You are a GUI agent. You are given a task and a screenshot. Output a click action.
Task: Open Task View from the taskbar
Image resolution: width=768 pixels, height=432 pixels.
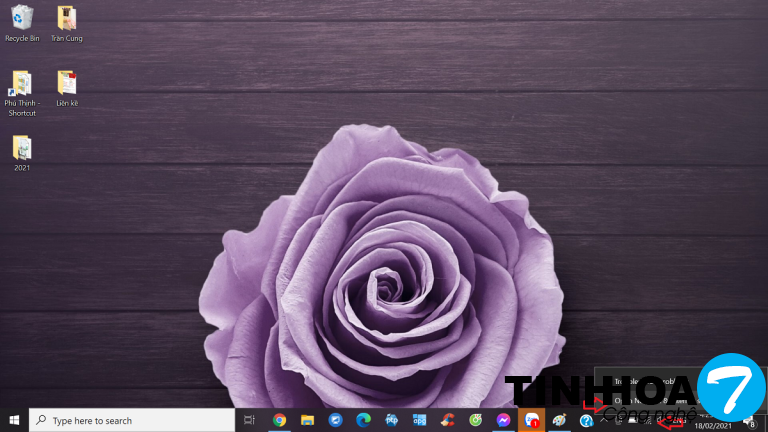point(250,420)
